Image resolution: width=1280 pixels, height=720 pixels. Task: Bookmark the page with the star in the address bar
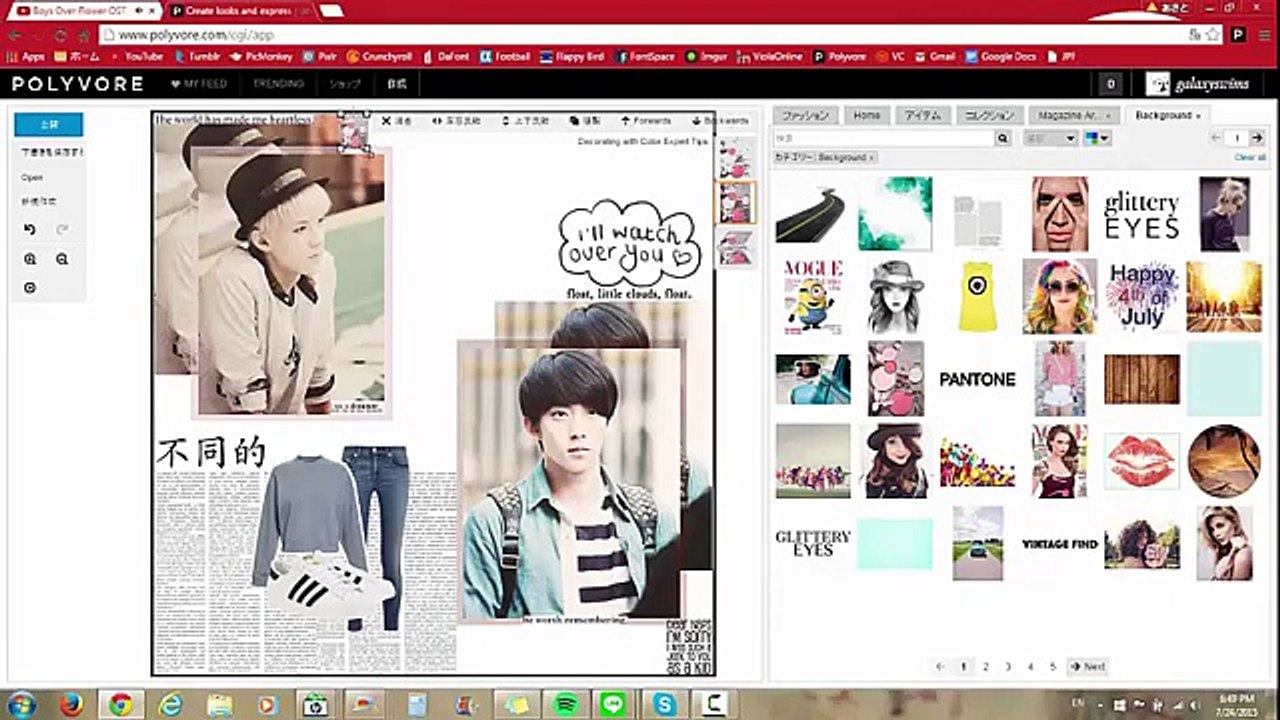[1213, 35]
